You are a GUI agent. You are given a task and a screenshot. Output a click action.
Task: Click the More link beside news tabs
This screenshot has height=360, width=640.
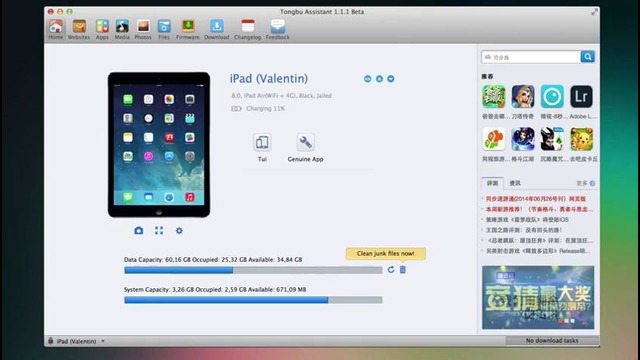pyautogui.click(x=585, y=183)
